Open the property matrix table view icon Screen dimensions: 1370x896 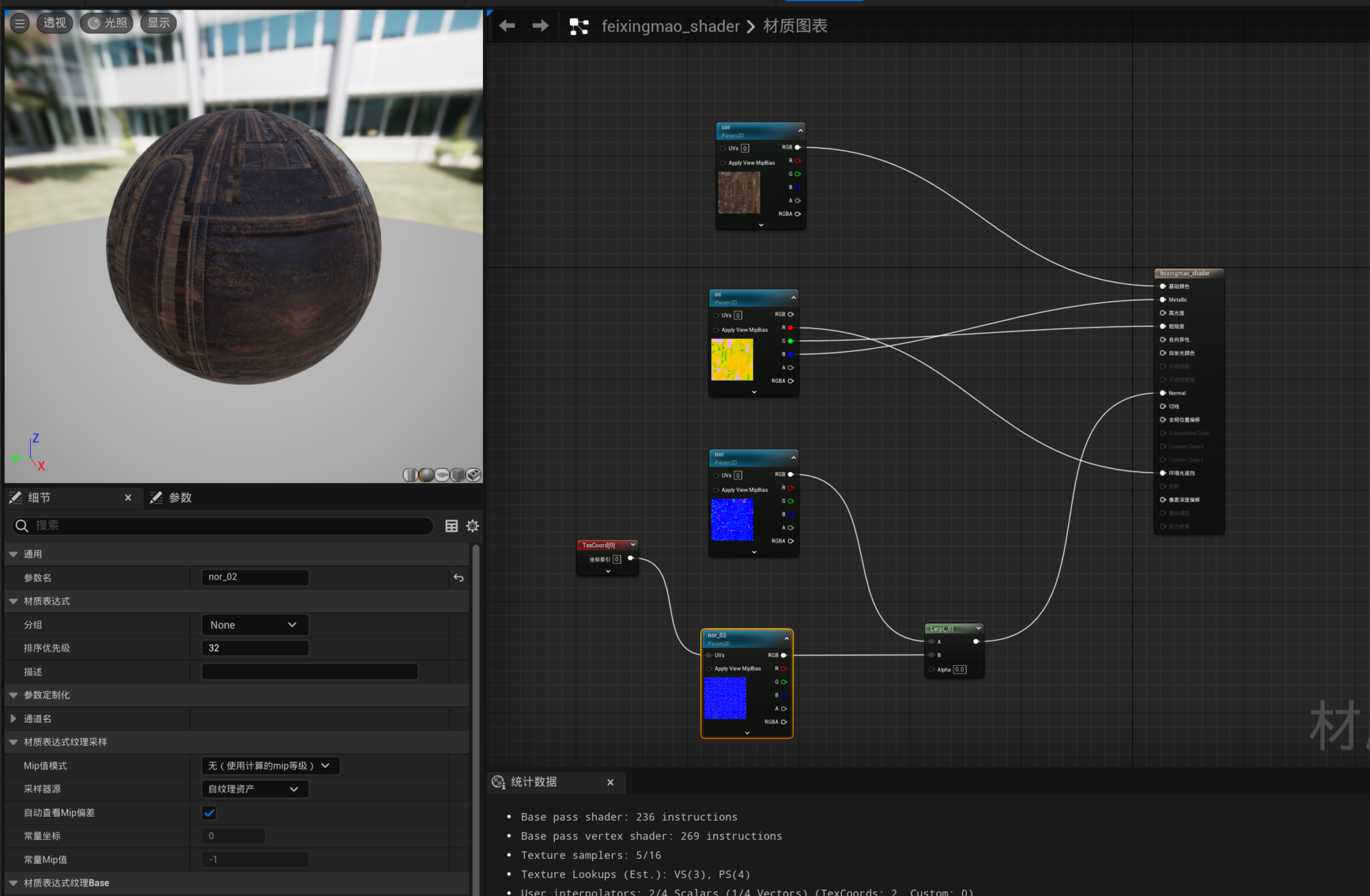click(451, 526)
